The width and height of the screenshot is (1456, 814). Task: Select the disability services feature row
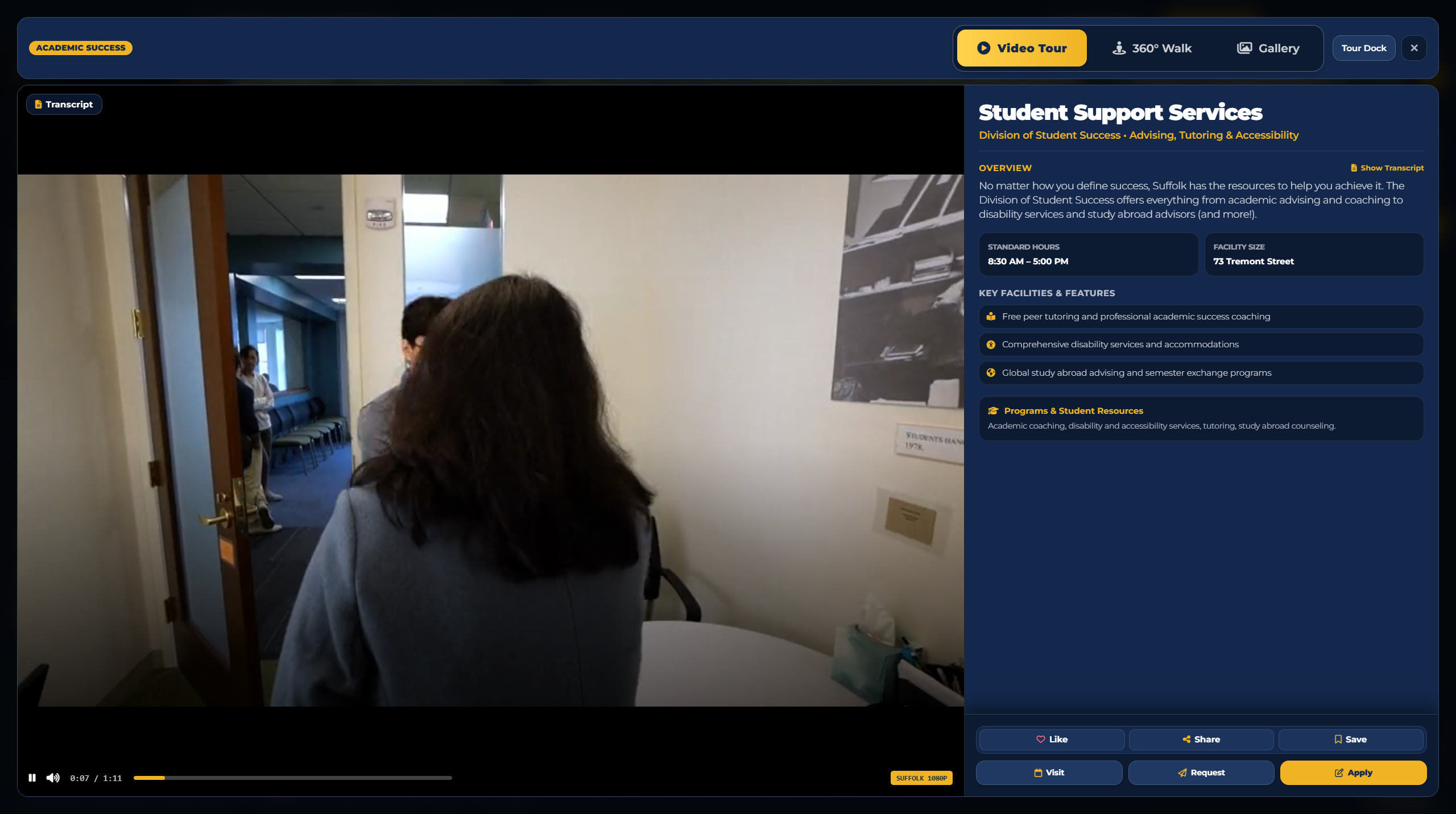tap(1201, 344)
